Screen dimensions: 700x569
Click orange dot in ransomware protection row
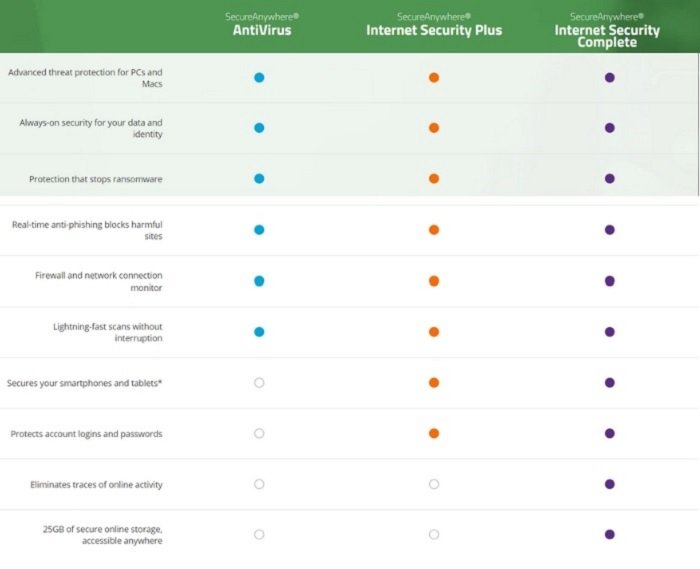(x=434, y=179)
